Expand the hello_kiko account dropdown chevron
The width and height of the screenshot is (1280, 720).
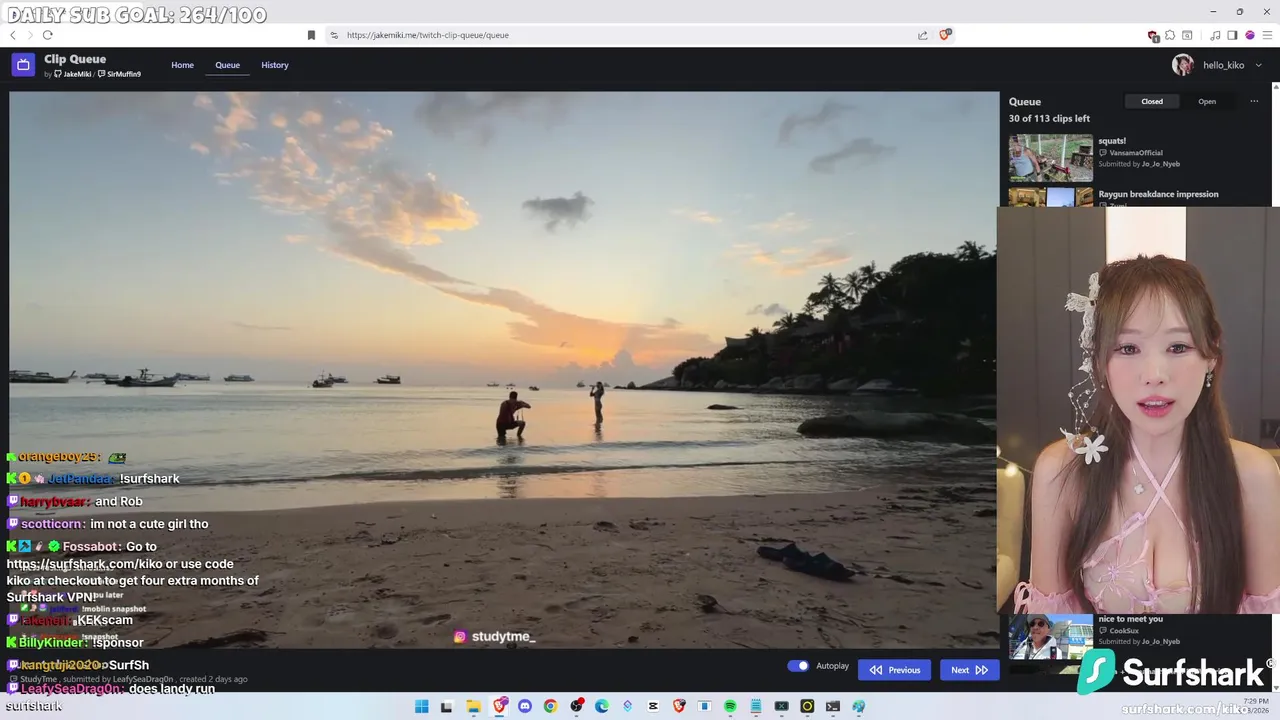(x=1258, y=65)
